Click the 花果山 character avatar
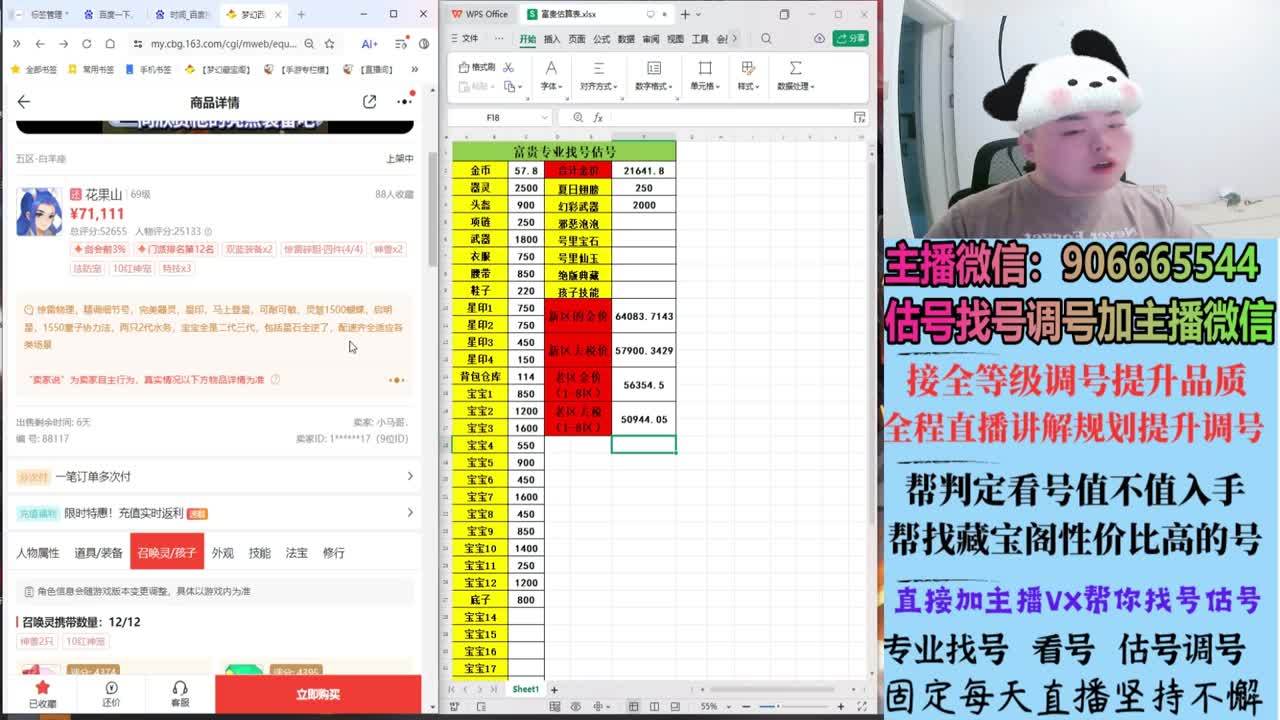1280x720 pixels. point(39,211)
